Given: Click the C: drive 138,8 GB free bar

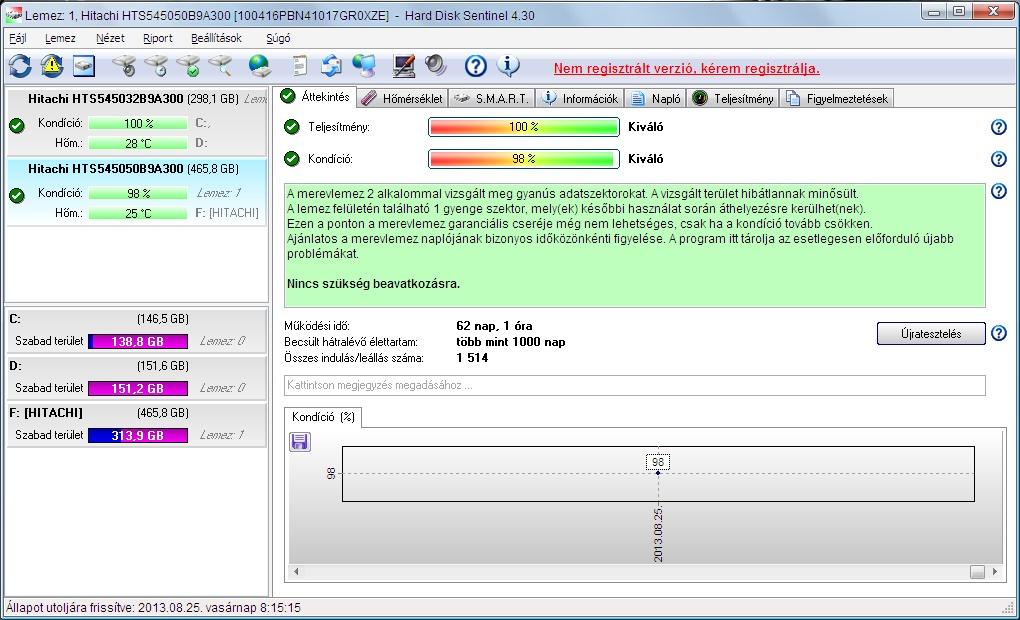Looking at the screenshot, I should (138, 342).
